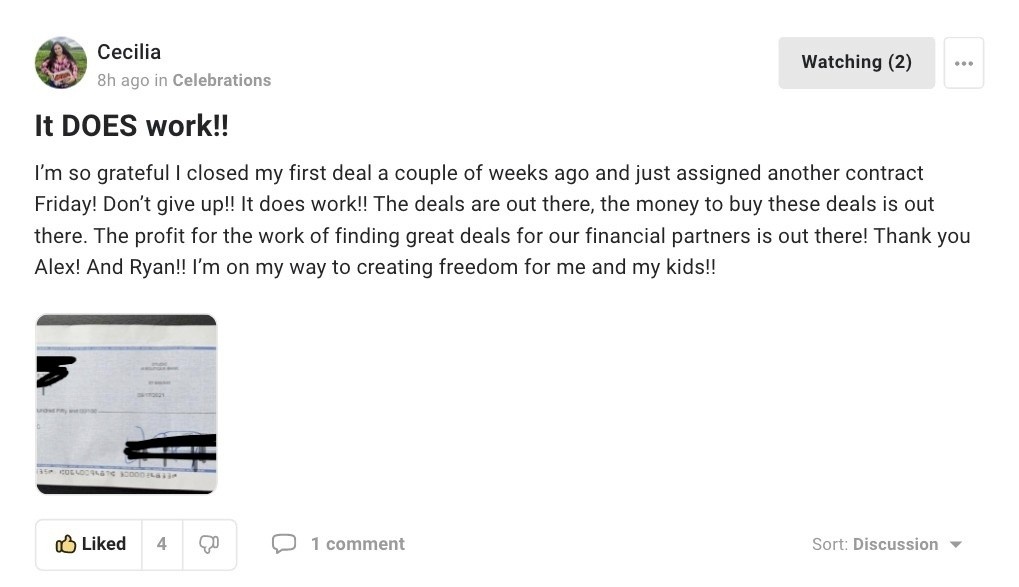The height and width of the screenshot is (587, 1019).
Task: Click the 8h ago timestamp
Action: (123, 80)
